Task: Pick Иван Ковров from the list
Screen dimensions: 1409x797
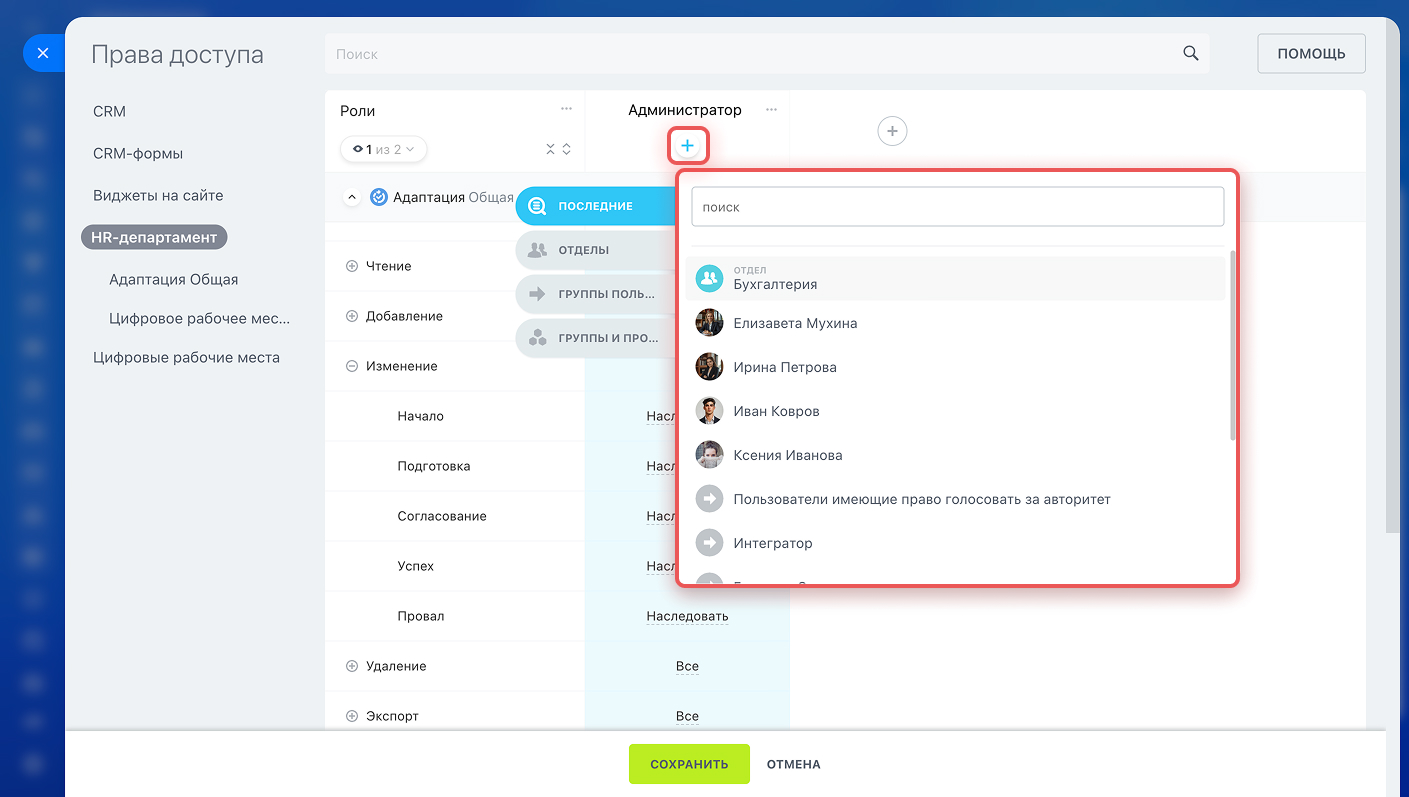Action: coord(776,411)
